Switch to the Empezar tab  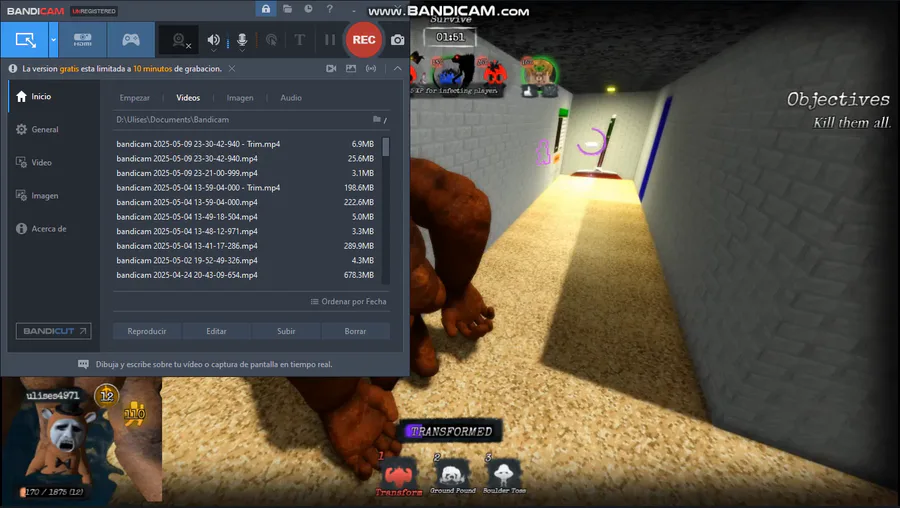[x=135, y=98]
